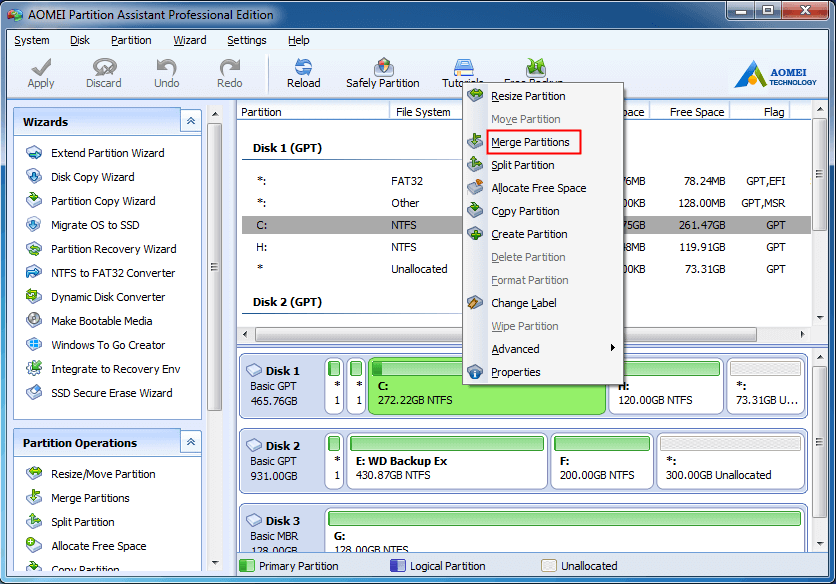Open the Disk menu
Image resolution: width=836 pixels, height=584 pixels.
click(x=80, y=40)
